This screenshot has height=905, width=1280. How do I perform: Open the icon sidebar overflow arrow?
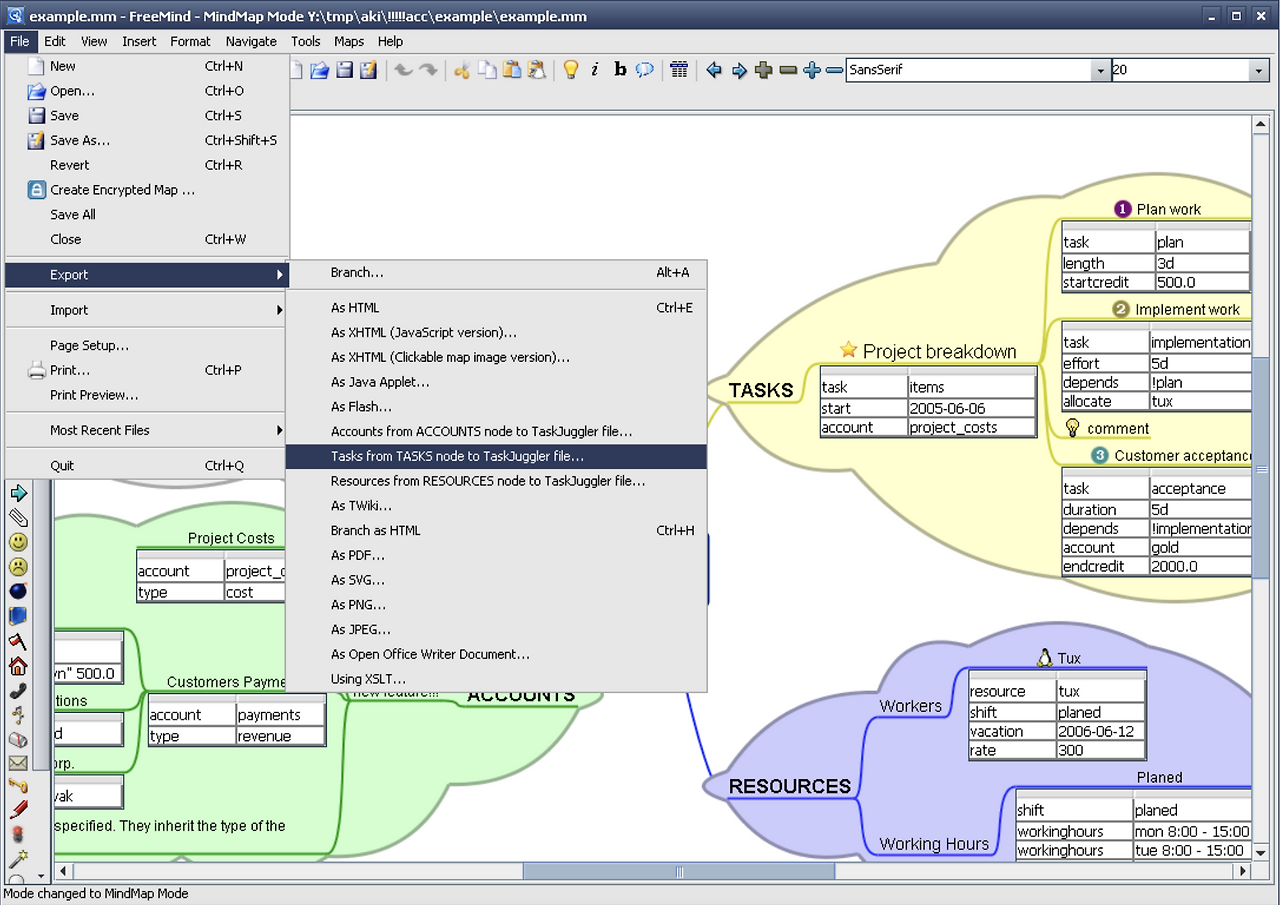pos(40,875)
